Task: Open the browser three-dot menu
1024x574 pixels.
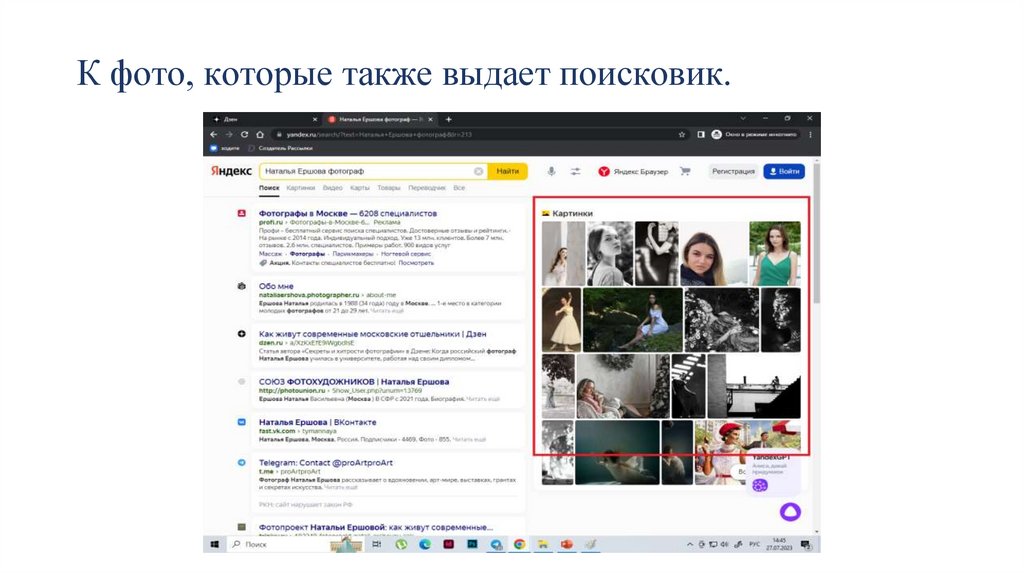Action: (x=811, y=134)
